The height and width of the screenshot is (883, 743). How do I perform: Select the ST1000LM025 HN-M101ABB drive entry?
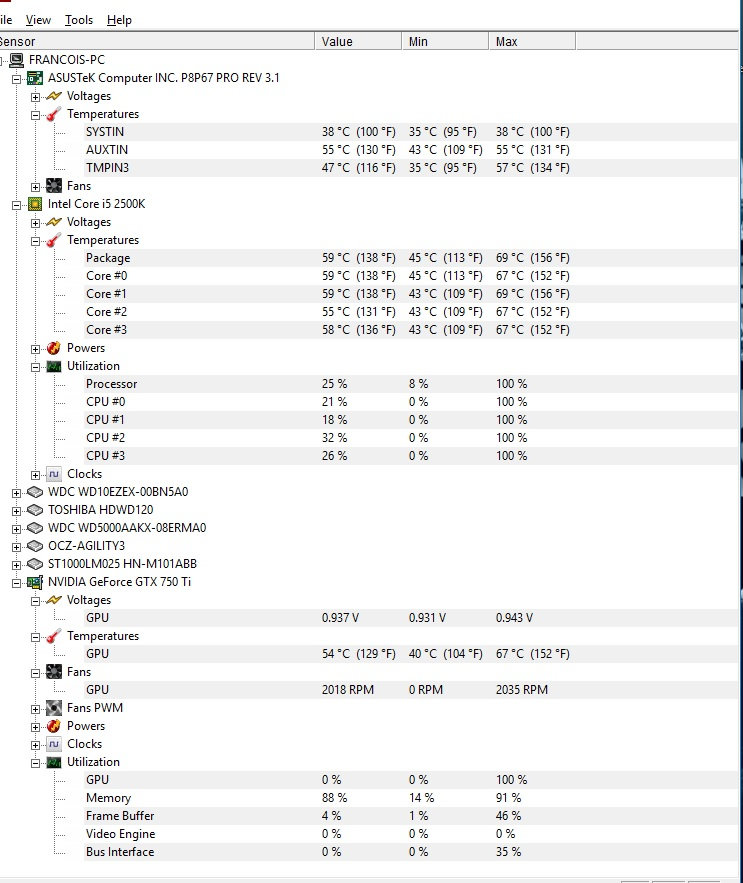pos(122,564)
